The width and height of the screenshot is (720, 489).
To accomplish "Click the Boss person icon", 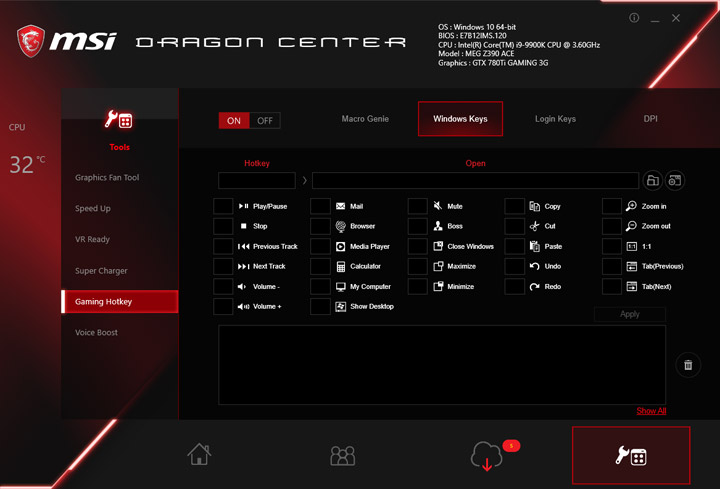I will point(438,226).
